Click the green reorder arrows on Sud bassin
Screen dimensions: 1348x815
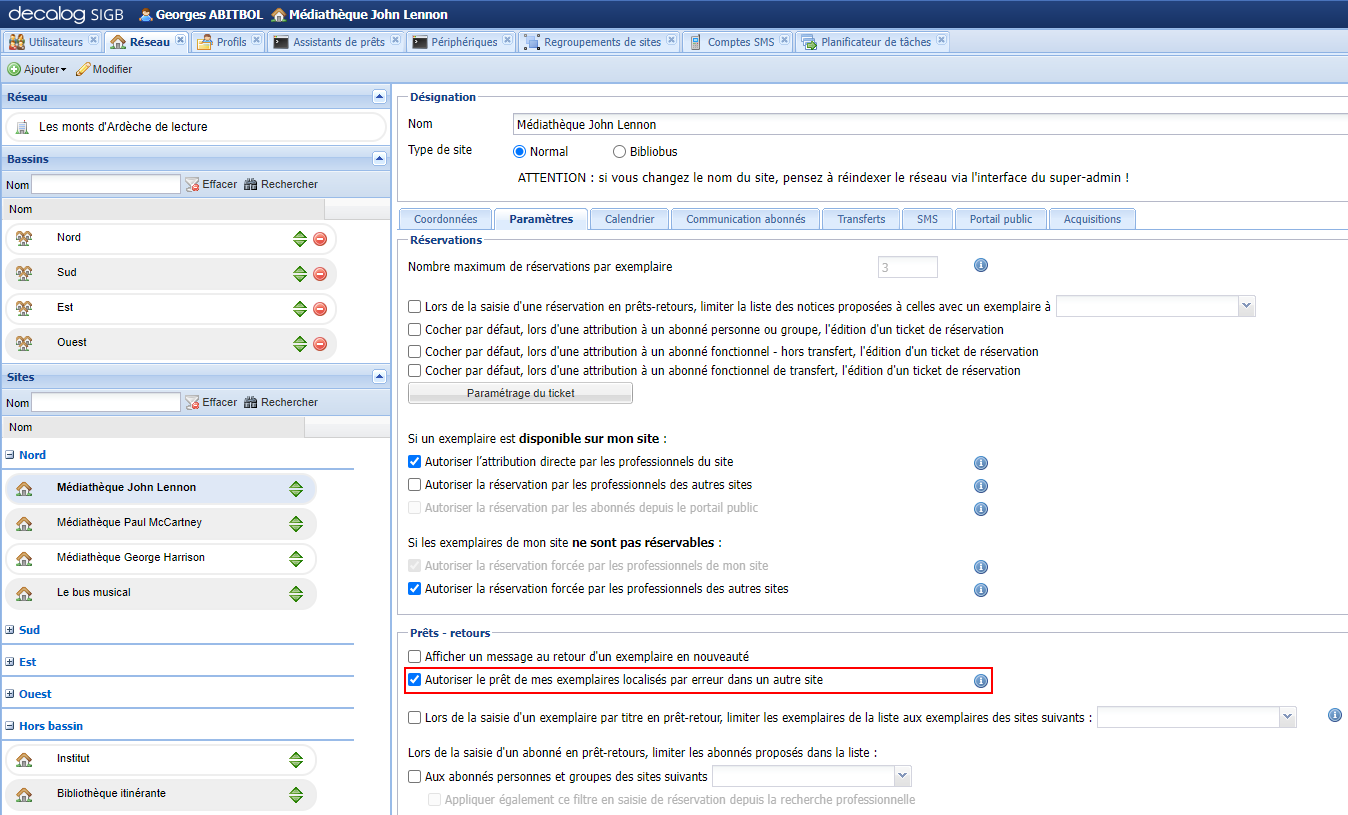tap(299, 272)
